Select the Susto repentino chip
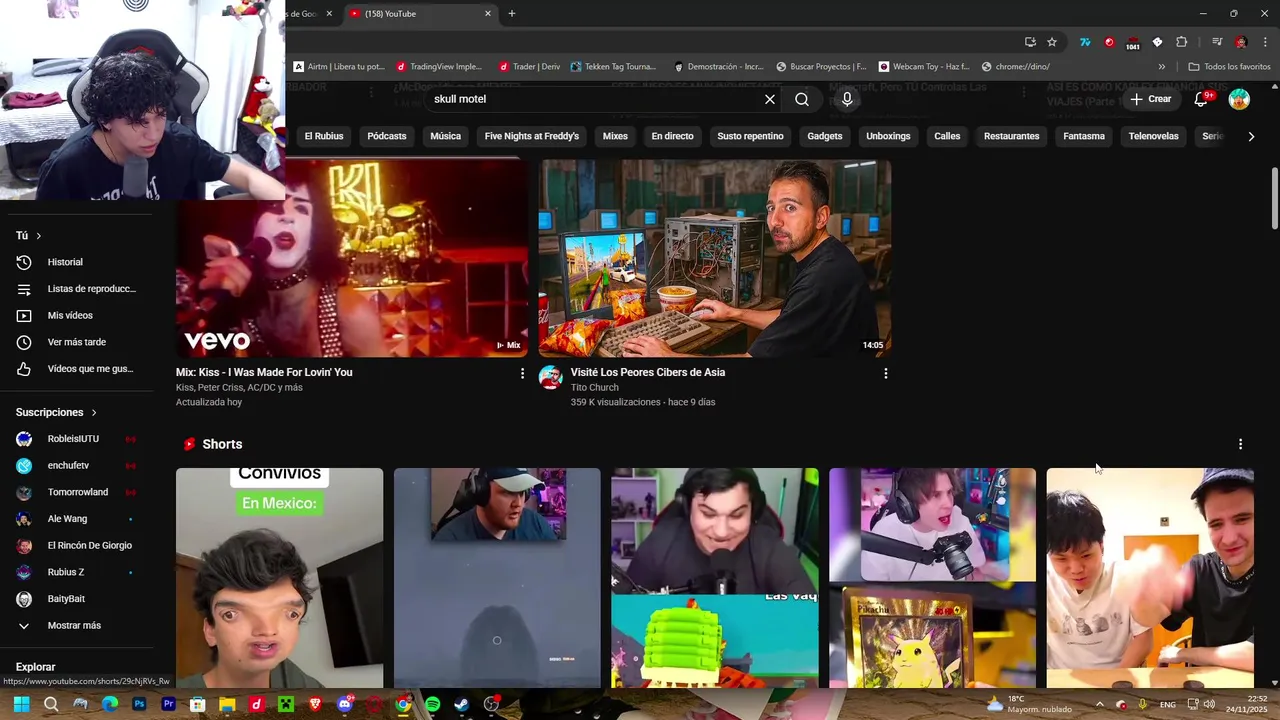 (x=750, y=136)
